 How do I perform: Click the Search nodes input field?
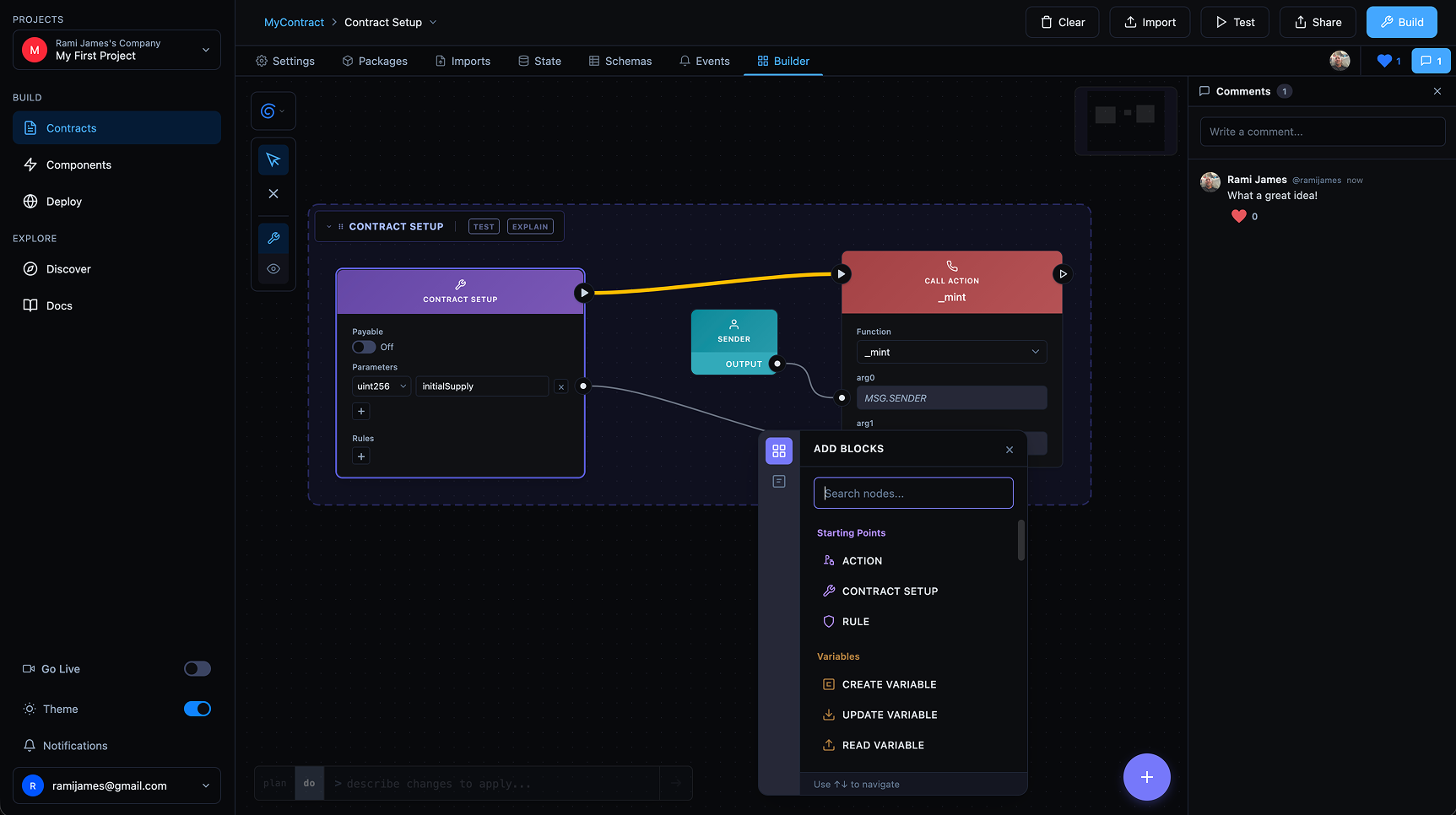point(913,494)
